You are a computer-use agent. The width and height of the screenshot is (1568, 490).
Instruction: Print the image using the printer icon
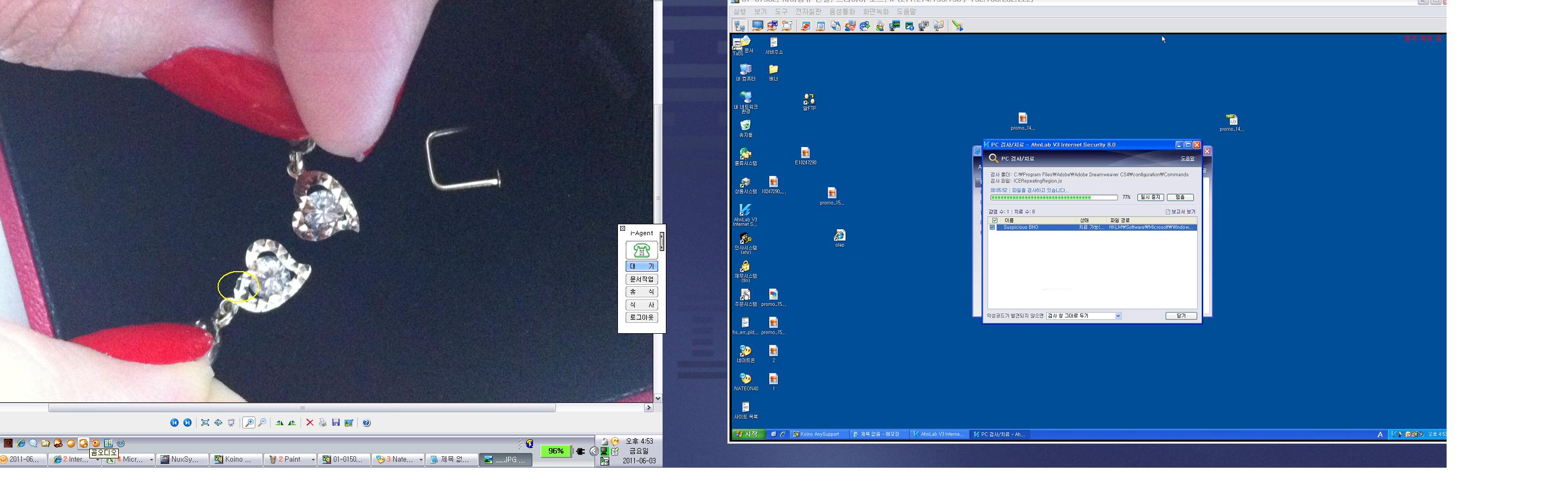(x=323, y=423)
